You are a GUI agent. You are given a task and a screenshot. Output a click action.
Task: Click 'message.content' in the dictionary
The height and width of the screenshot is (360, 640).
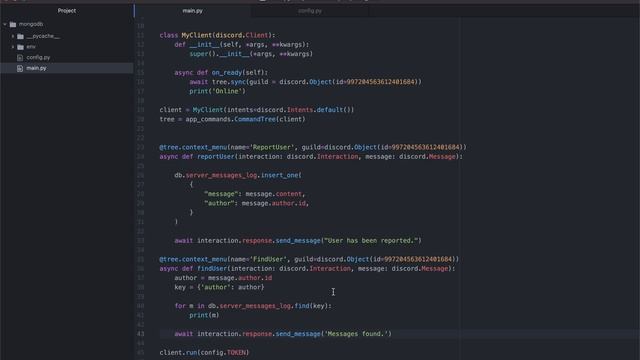(x=273, y=194)
